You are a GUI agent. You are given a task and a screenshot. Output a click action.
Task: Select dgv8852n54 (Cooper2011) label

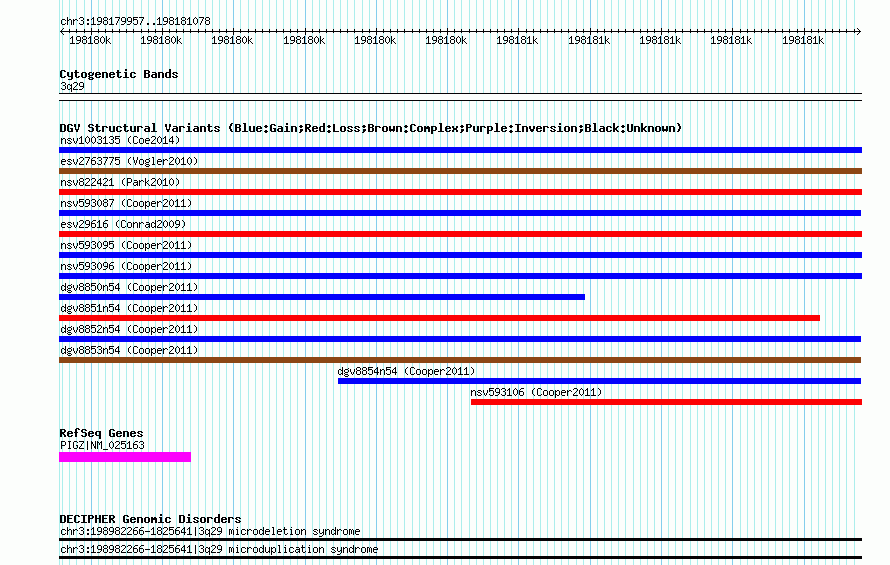pyautogui.click(x=129, y=329)
